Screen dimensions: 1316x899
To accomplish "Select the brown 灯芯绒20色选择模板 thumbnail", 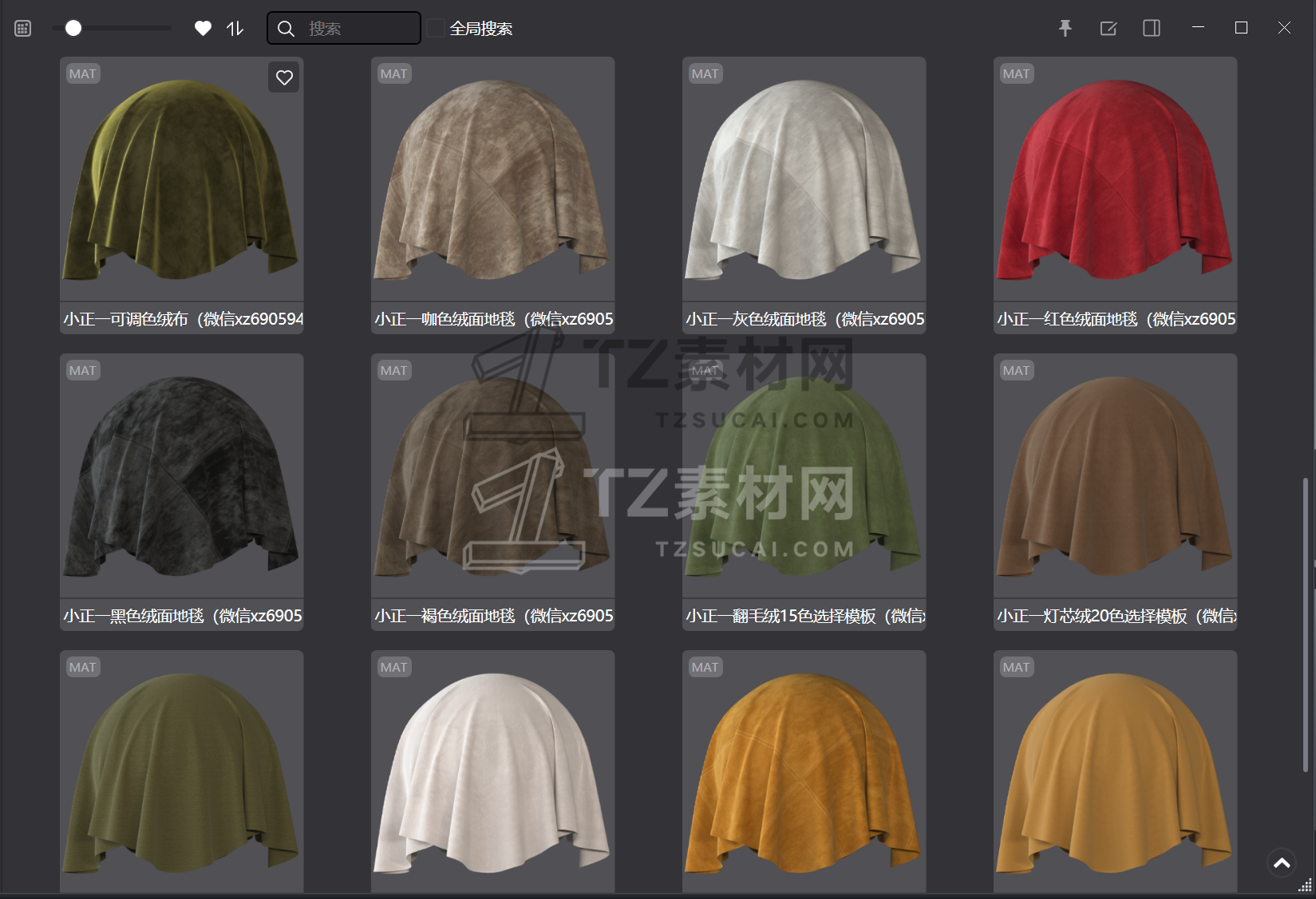I will coord(1116,476).
